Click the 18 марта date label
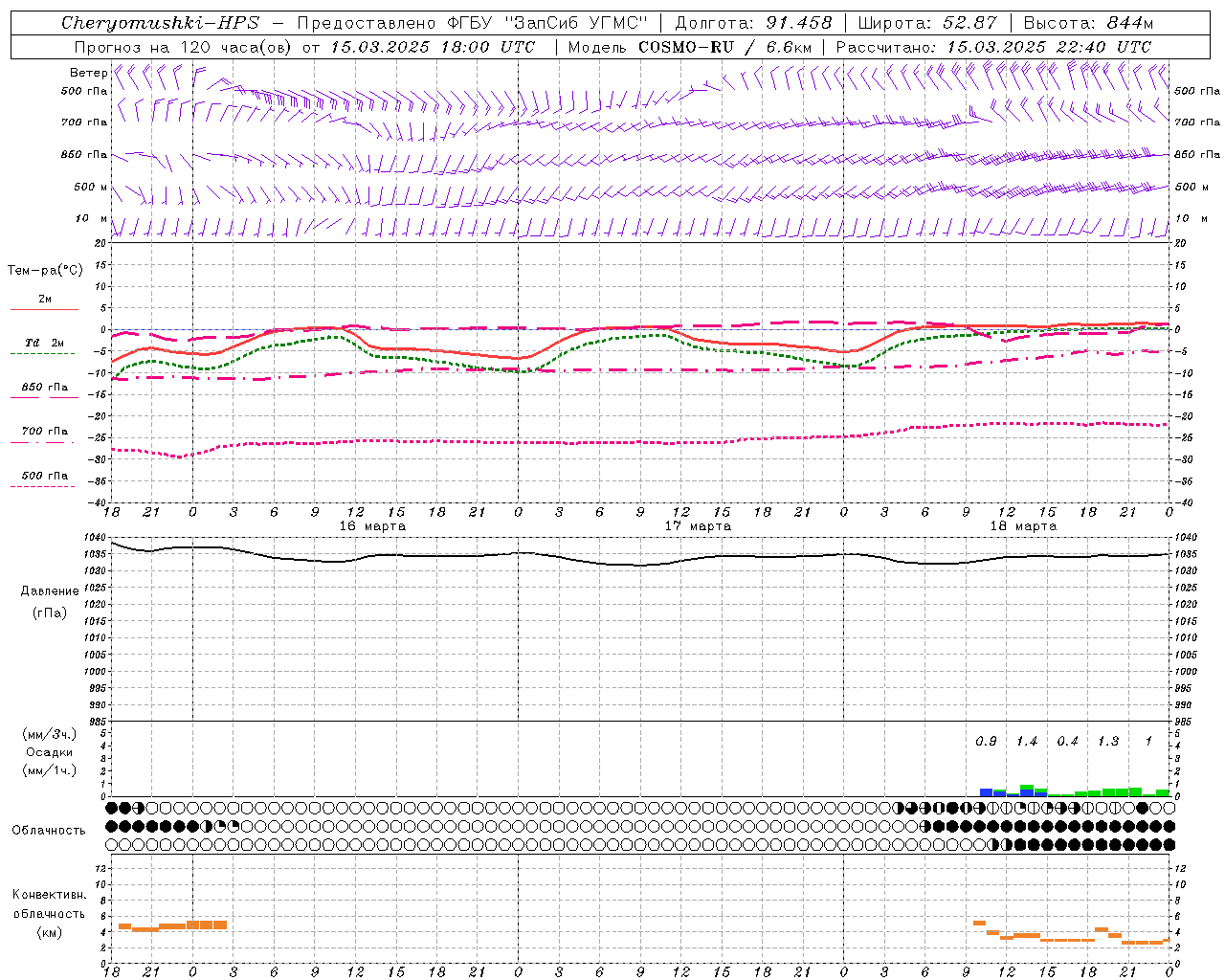The height and width of the screenshot is (980, 1225). point(1023,526)
